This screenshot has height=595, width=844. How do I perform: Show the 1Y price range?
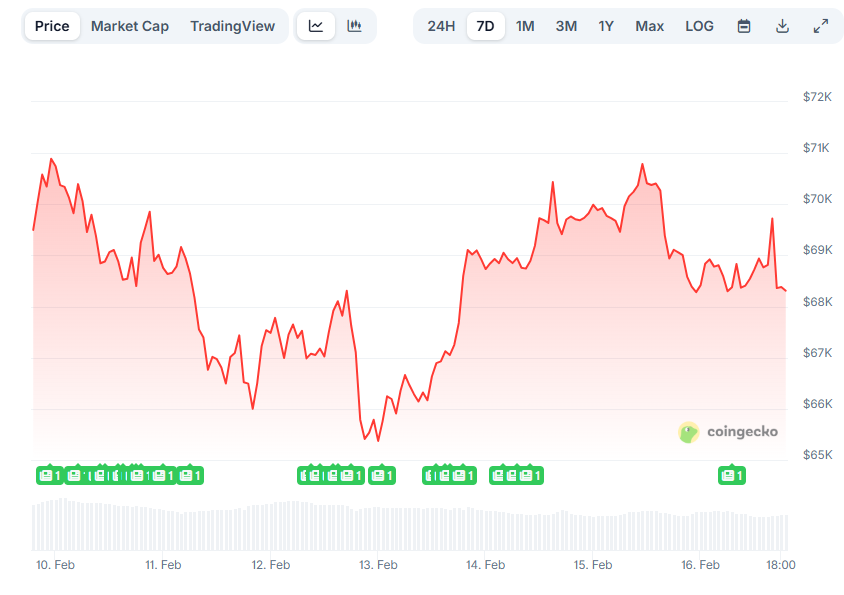[606, 26]
